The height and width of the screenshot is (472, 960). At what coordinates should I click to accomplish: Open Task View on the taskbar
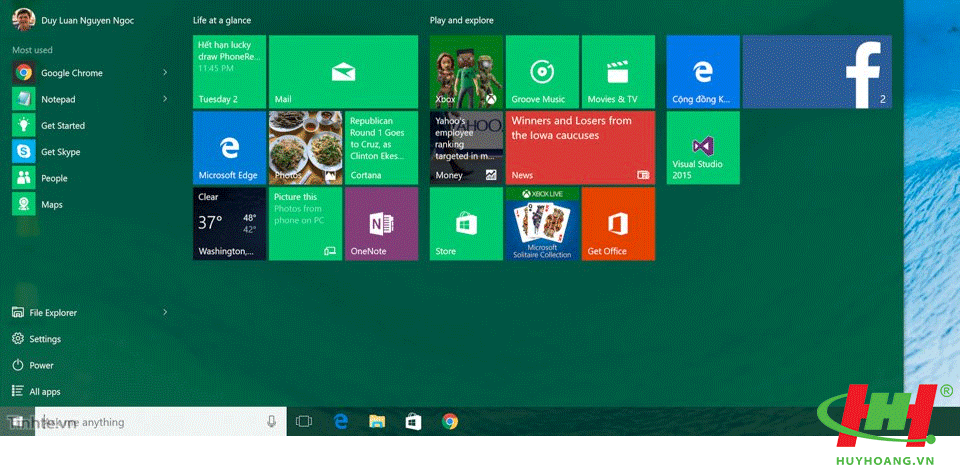304,421
